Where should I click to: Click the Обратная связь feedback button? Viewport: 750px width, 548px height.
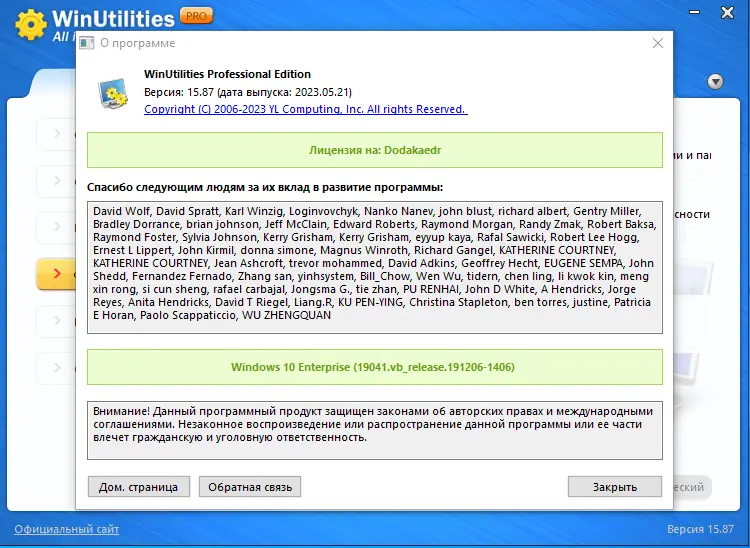250,487
